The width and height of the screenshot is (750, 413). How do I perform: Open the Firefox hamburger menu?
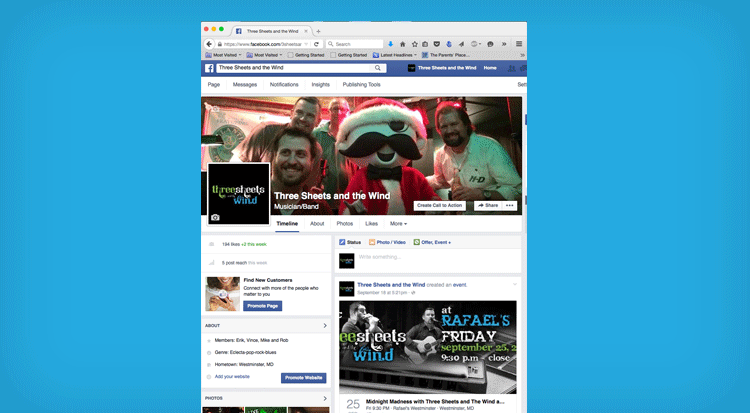[519, 44]
